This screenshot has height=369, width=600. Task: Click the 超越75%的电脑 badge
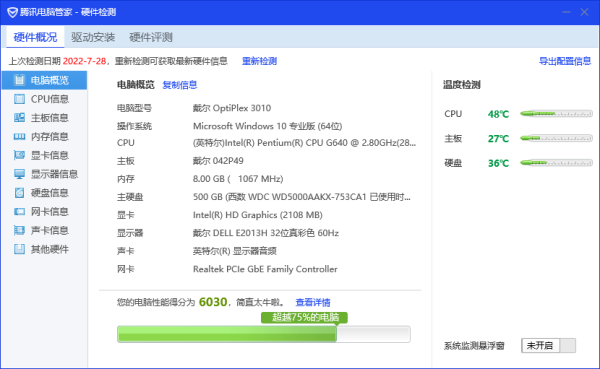click(305, 317)
